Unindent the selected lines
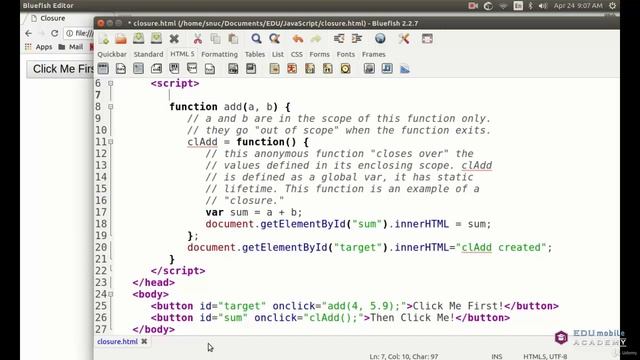Screen dimensions: 640x360 tap(339, 39)
